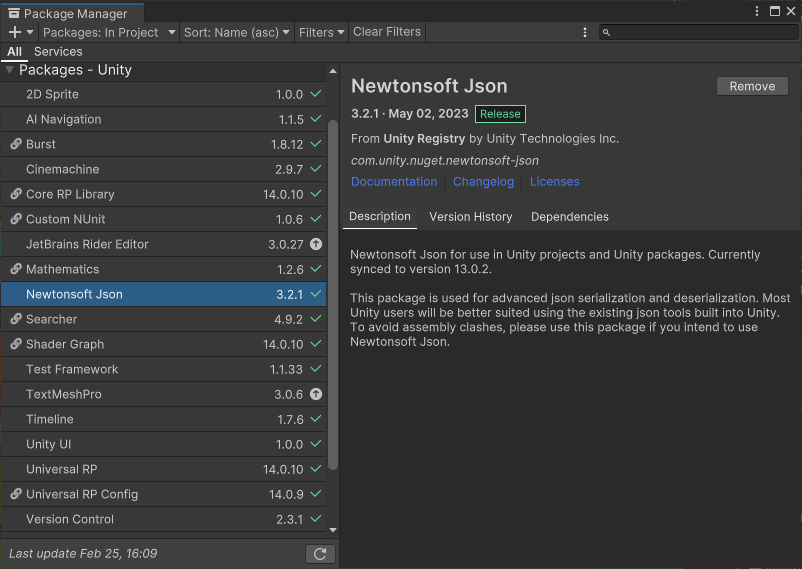Click the link icon next to Custom NUnit
The image size is (802, 569).
(x=16, y=219)
